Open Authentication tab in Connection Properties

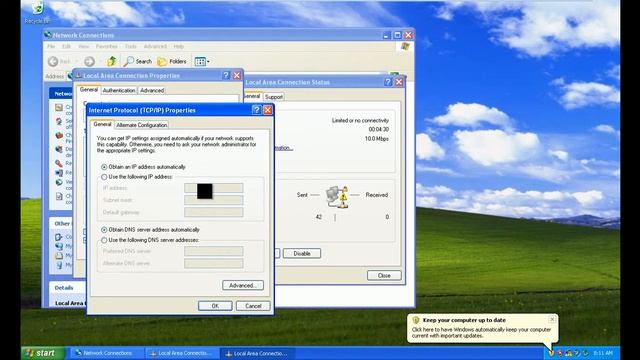tap(119, 90)
